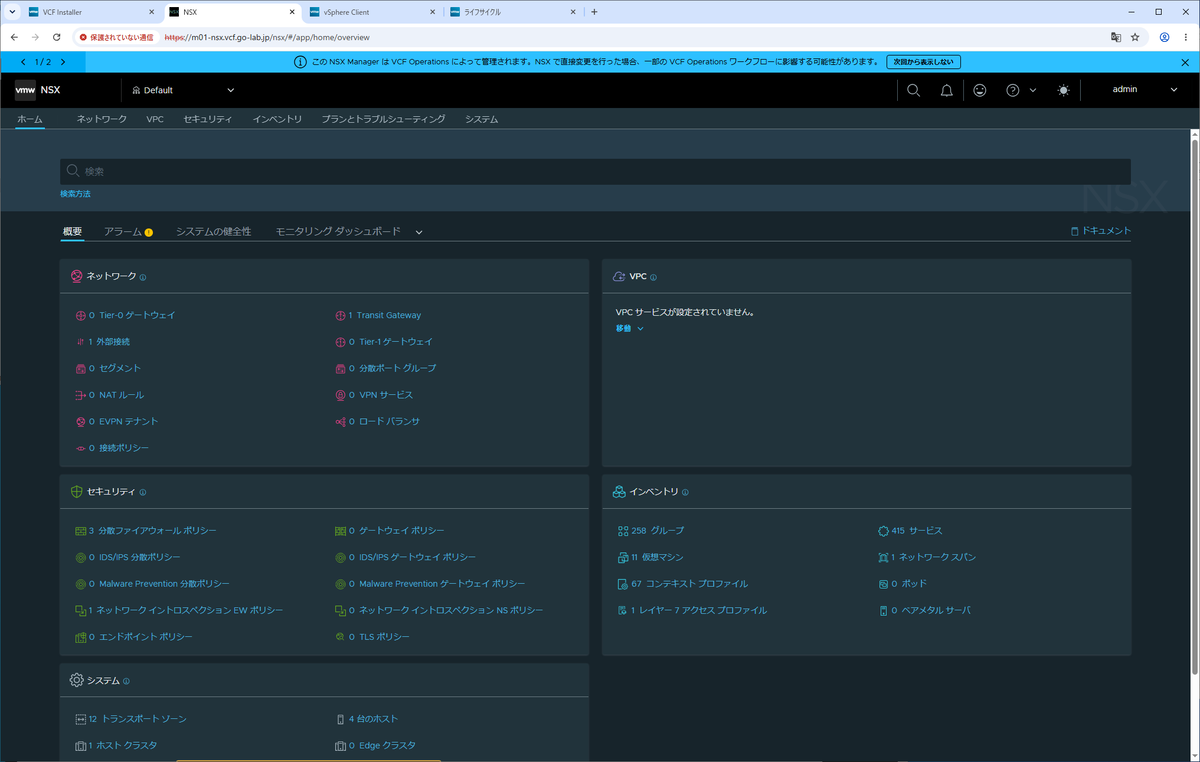Click the 415 サービス icon
1200x762 pixels.
[883, 531]
